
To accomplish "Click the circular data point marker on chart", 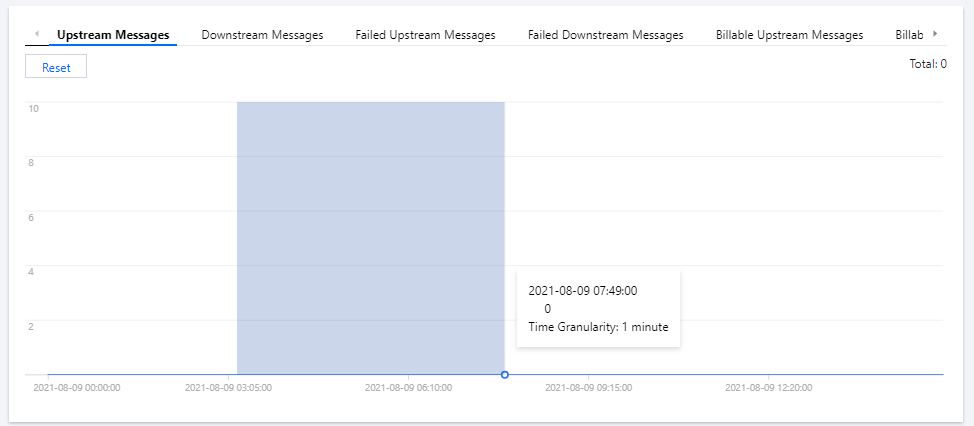I will (x=505, y=374).
